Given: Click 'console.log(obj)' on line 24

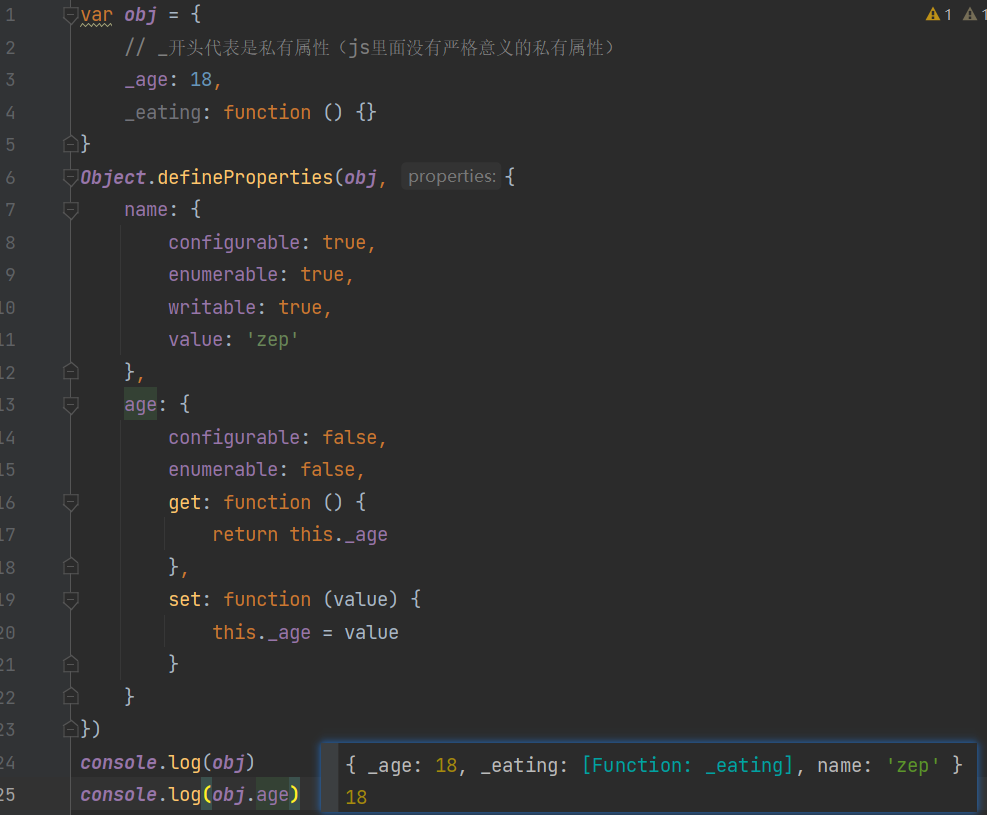Looking at the screenshot, I should (x=167, y=762).
